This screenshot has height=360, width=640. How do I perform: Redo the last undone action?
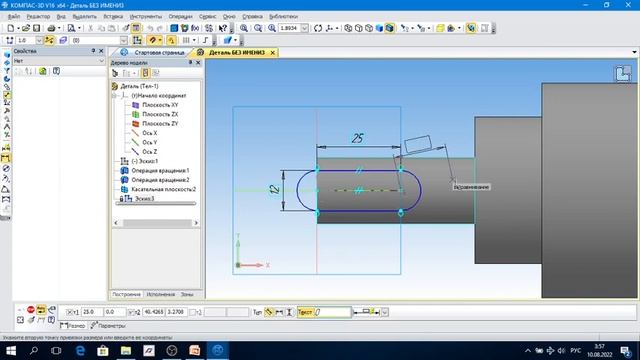(x=160, y=28)
